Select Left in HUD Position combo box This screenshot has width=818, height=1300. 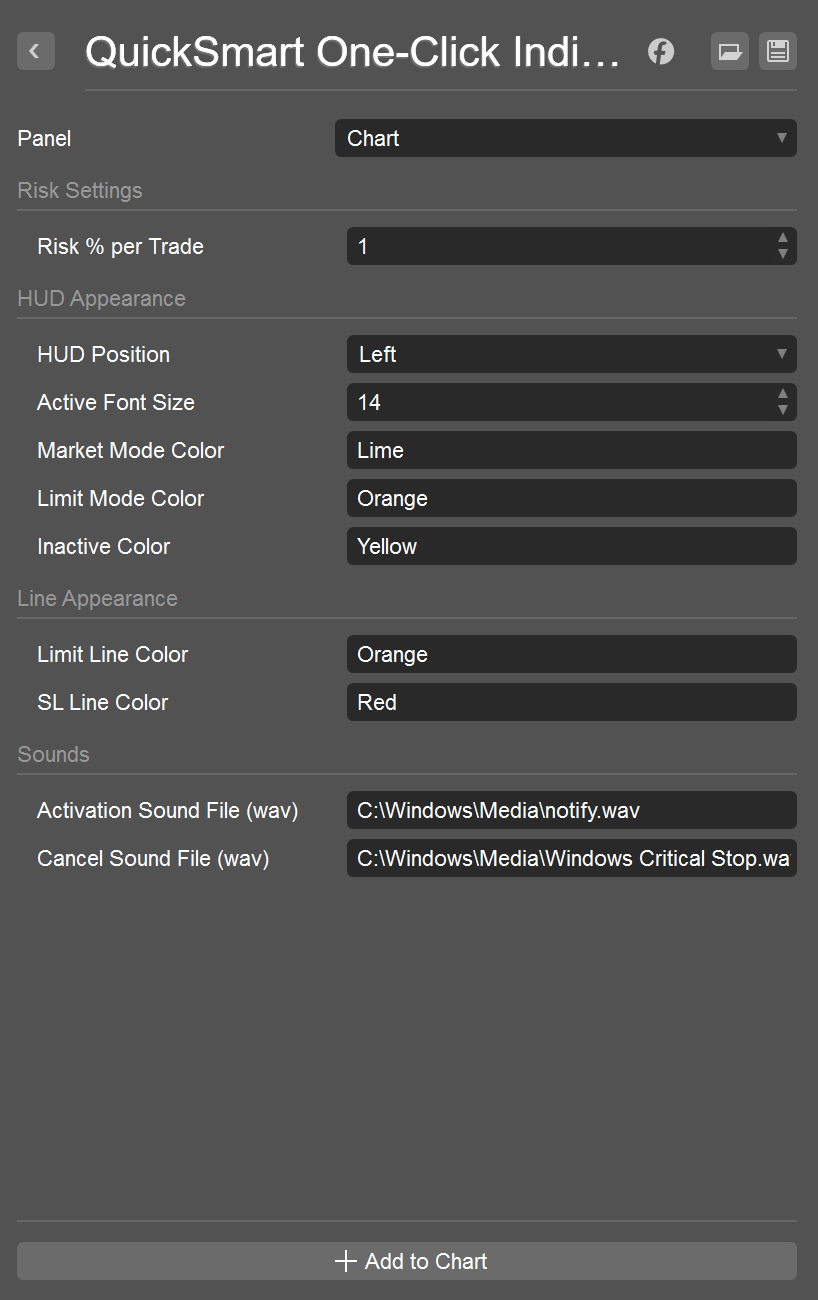[571, 354]
